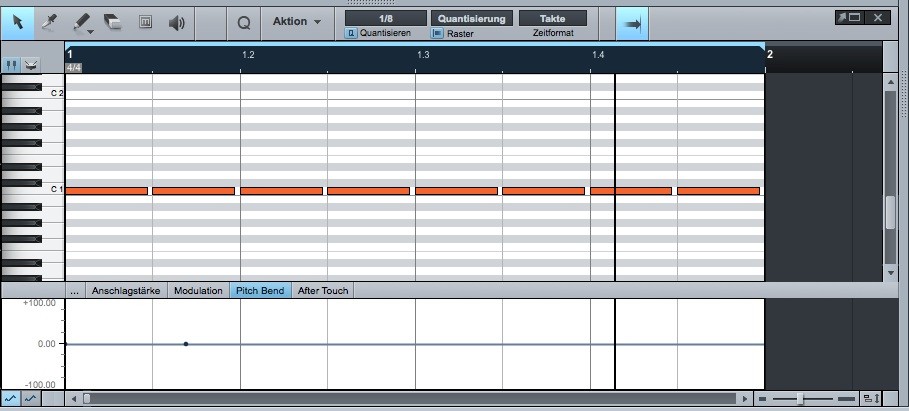Click bar 2 in the ruler
The image size is (909, 411).
770,54
